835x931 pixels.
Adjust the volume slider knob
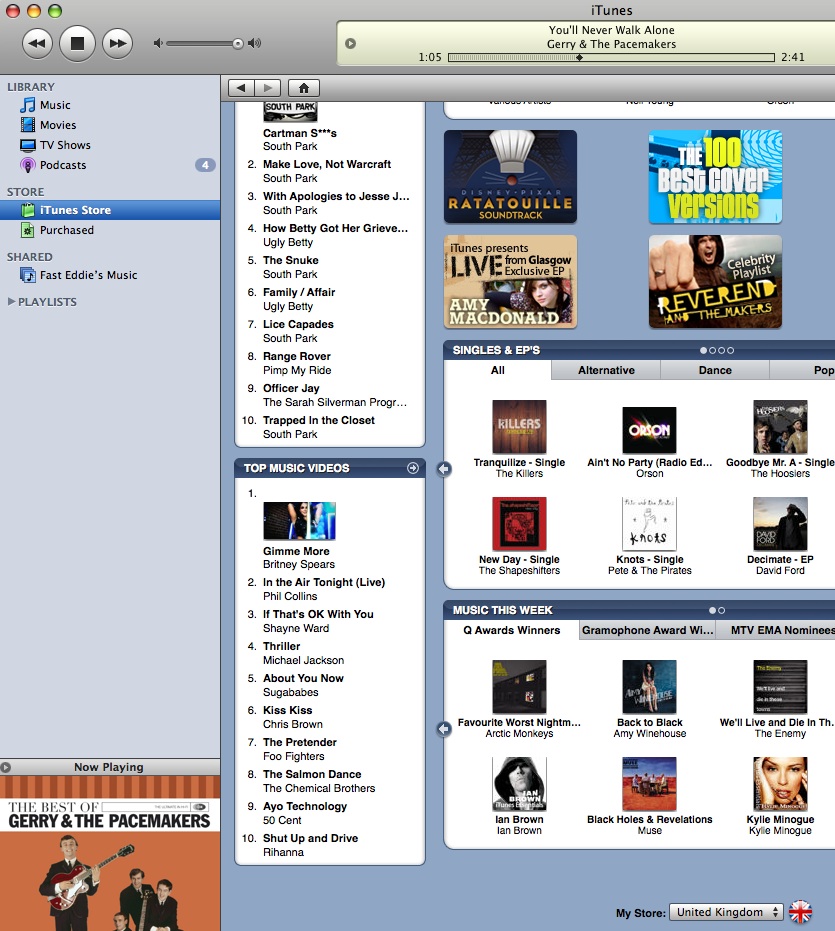coord(238,43)
